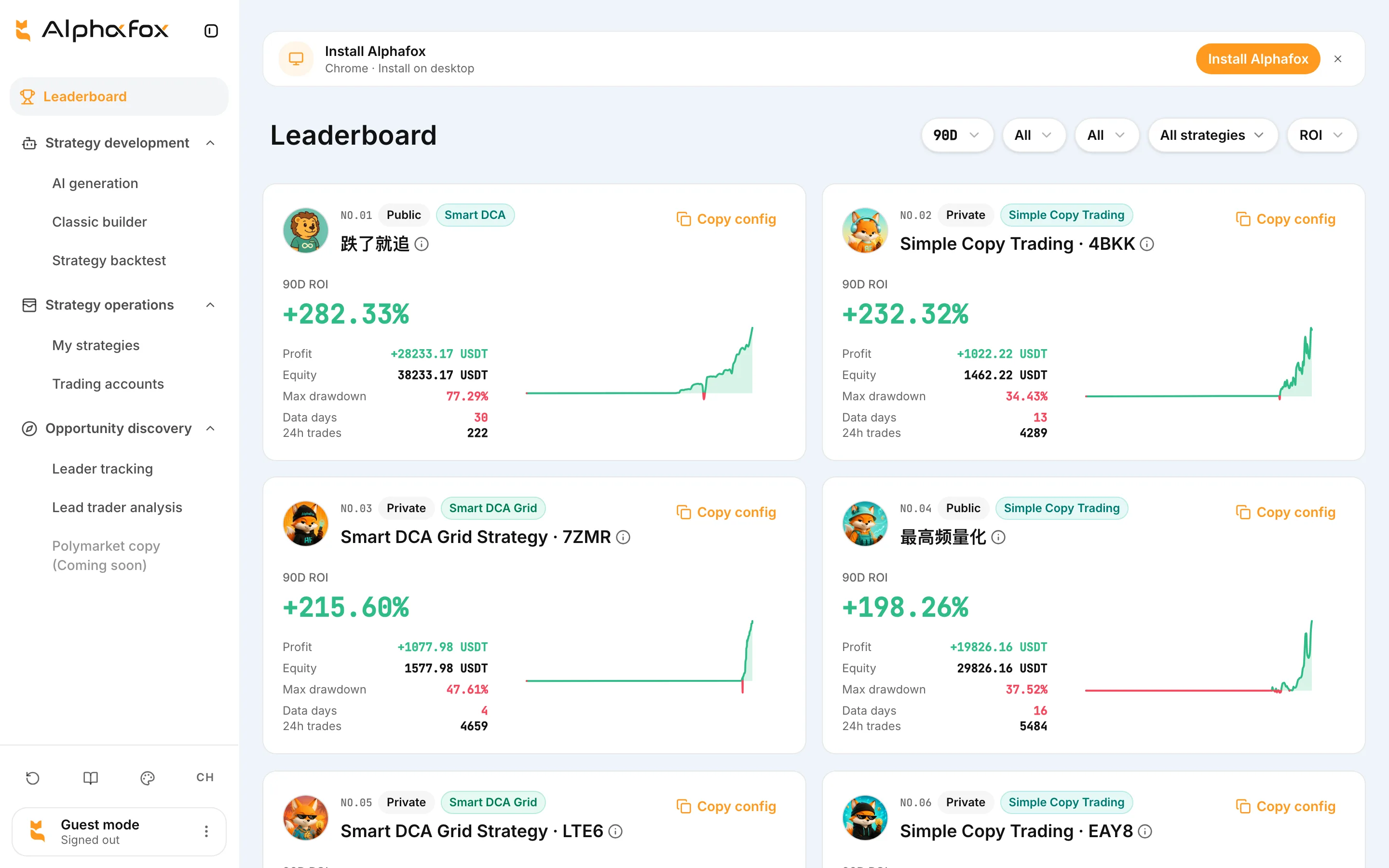Open Guest mode three-dot menu
This screenshot has width=1389, height=868.
206,831
